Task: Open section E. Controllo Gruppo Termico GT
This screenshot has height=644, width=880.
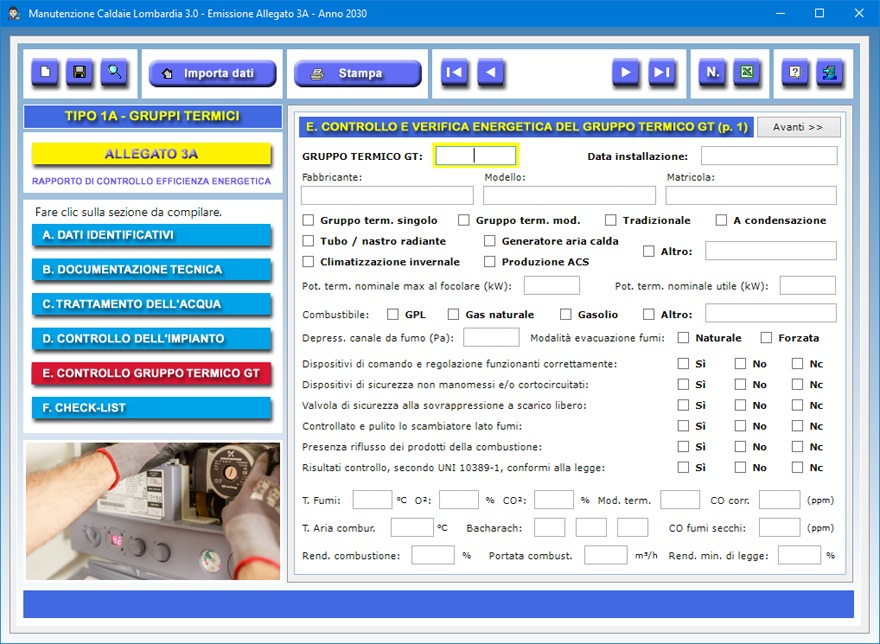Action: 152,373
